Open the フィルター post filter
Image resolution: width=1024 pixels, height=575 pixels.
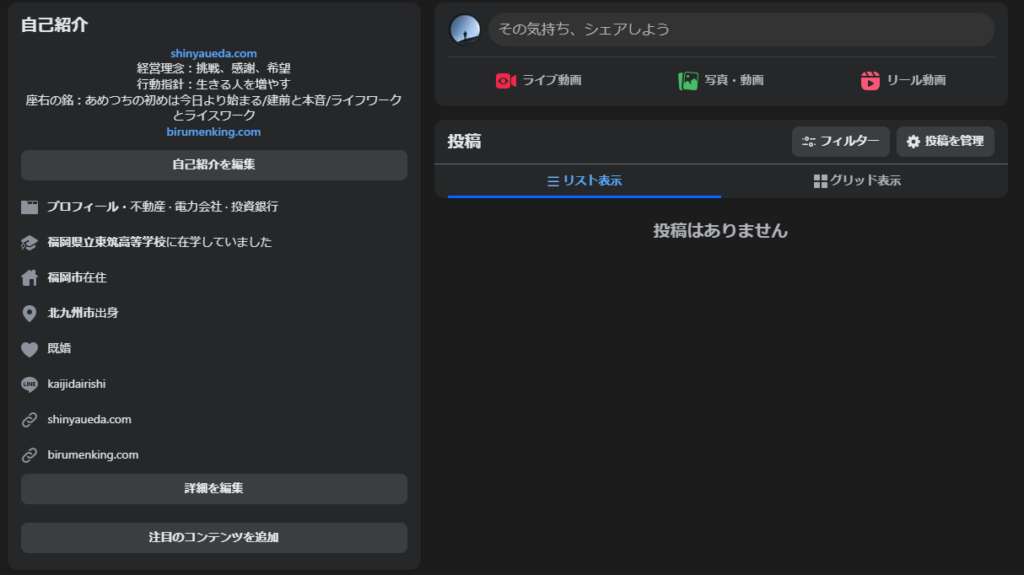(840, 142)
